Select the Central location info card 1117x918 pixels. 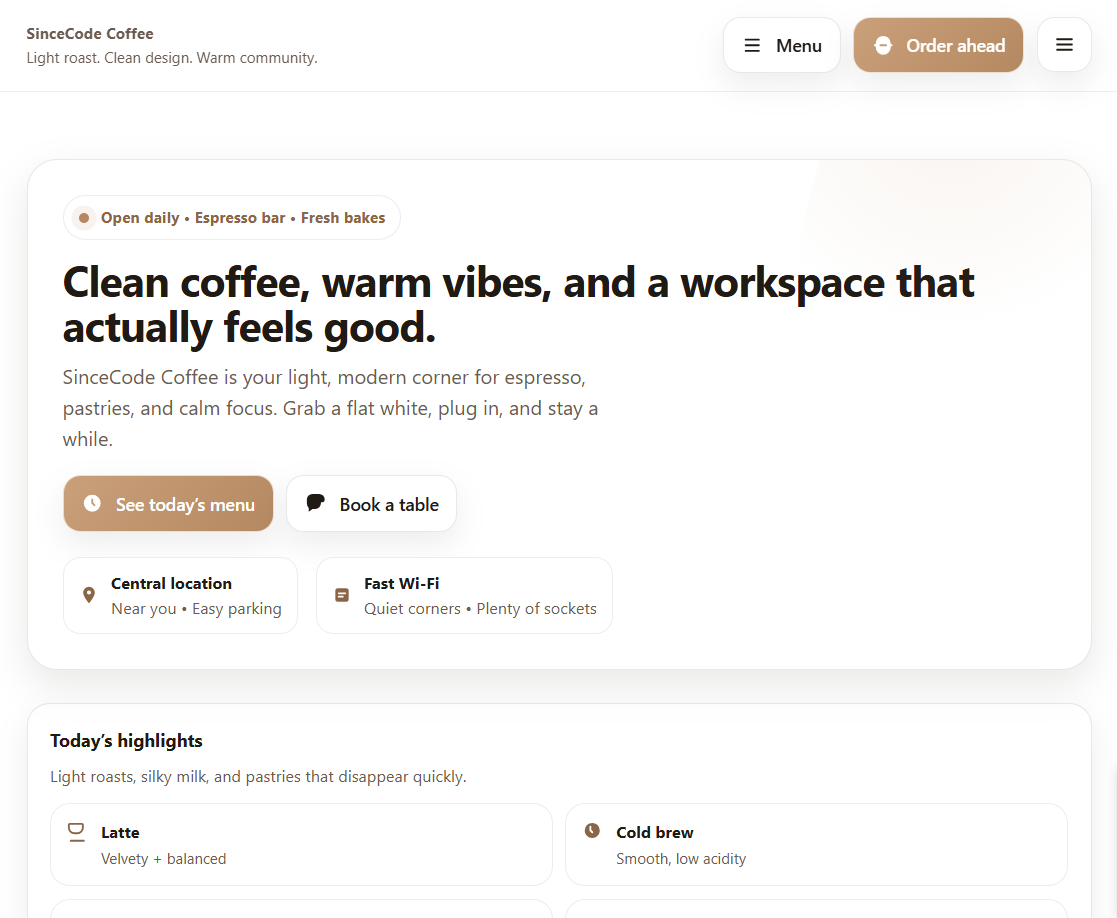click(180, 596)
